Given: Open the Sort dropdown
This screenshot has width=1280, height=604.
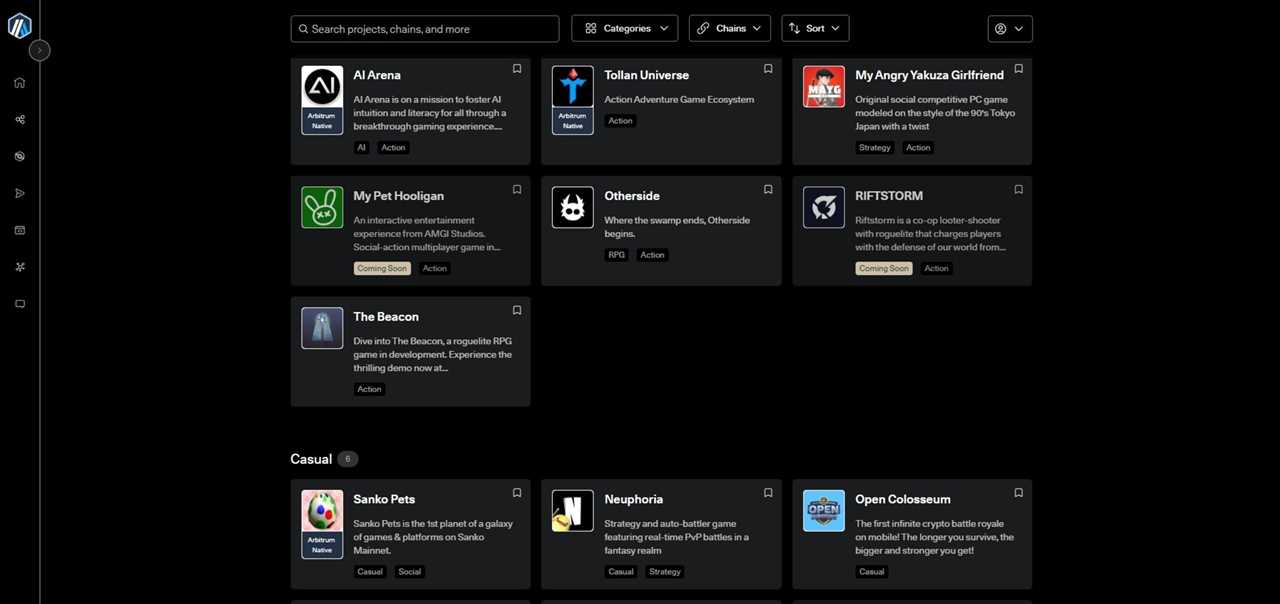Looking at the screenshot, I should pos(815,29).
